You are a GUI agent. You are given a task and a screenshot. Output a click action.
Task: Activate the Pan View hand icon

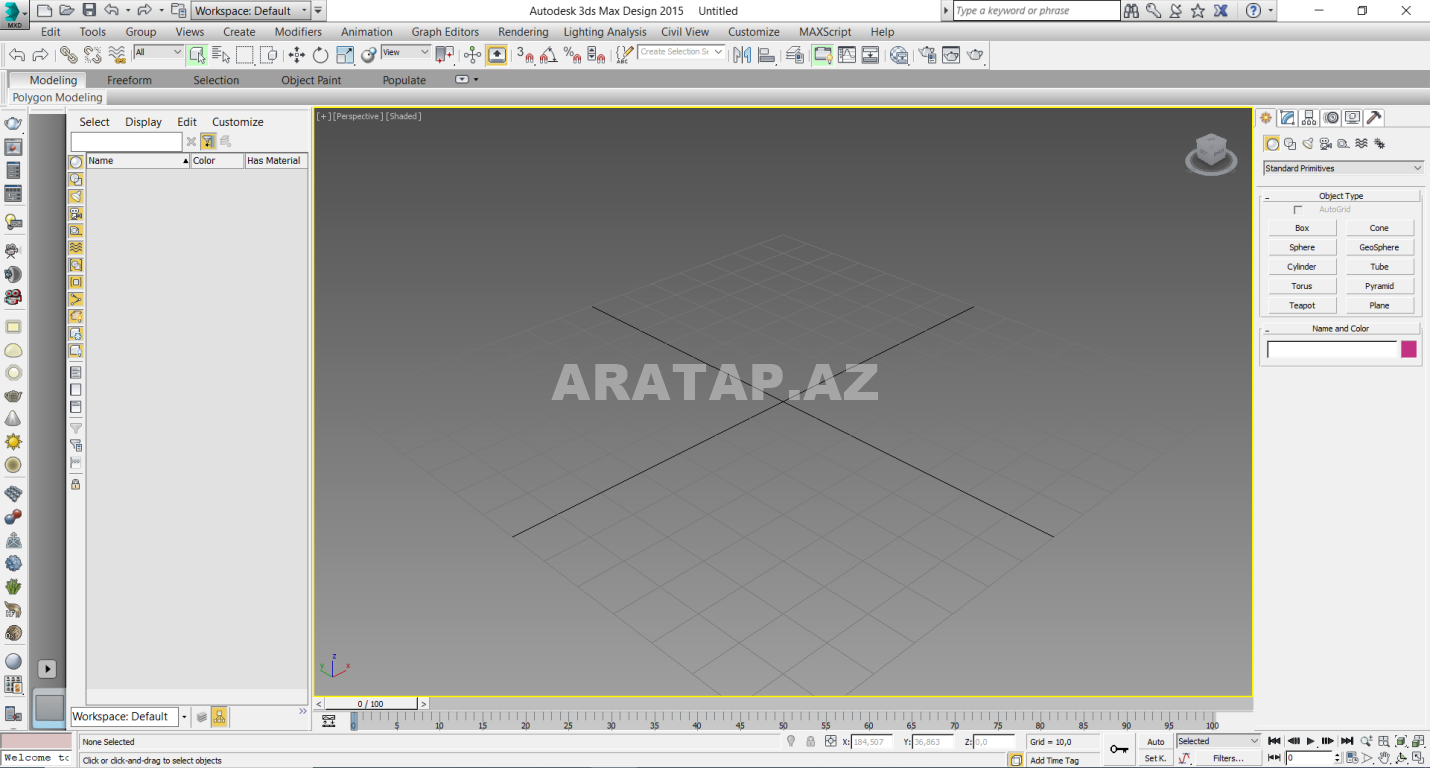click(x=1384, y=759)
